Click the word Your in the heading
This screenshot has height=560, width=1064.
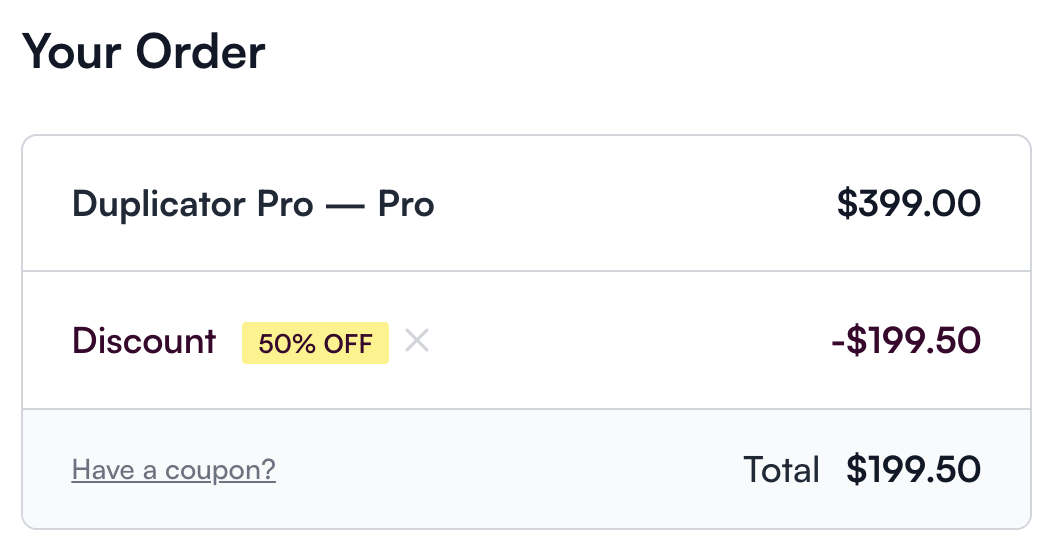[71, 52]
